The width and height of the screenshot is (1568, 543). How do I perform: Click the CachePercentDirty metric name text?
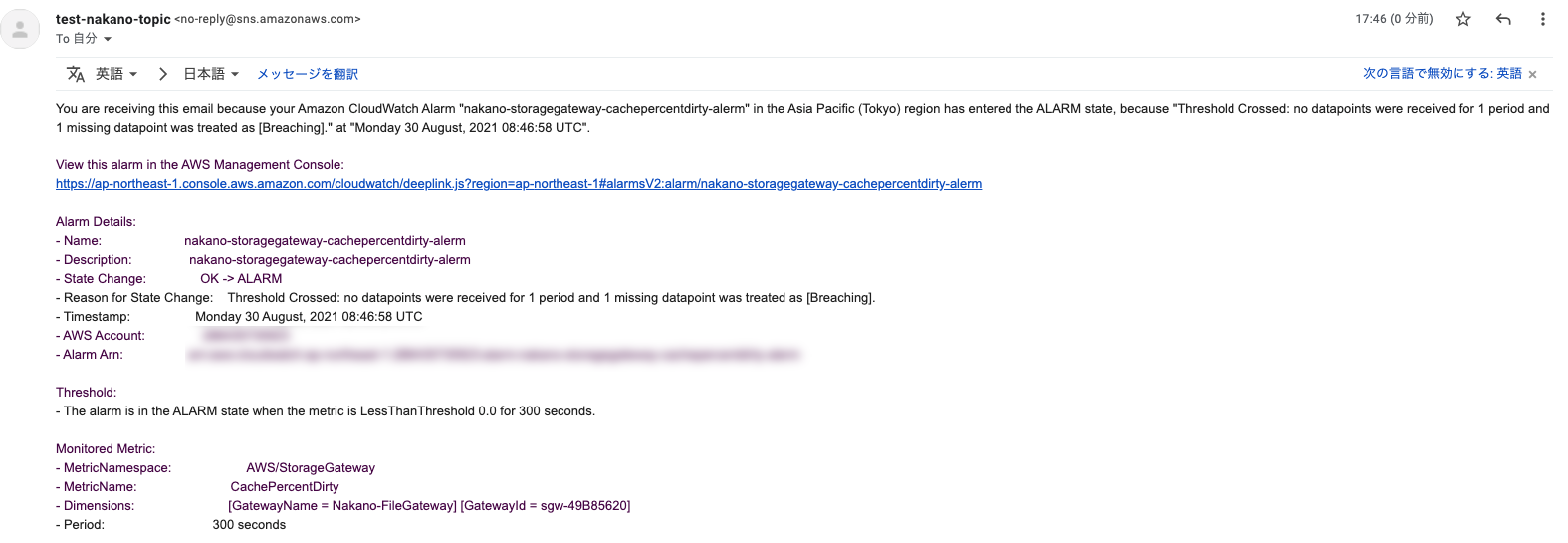point(285,487)
